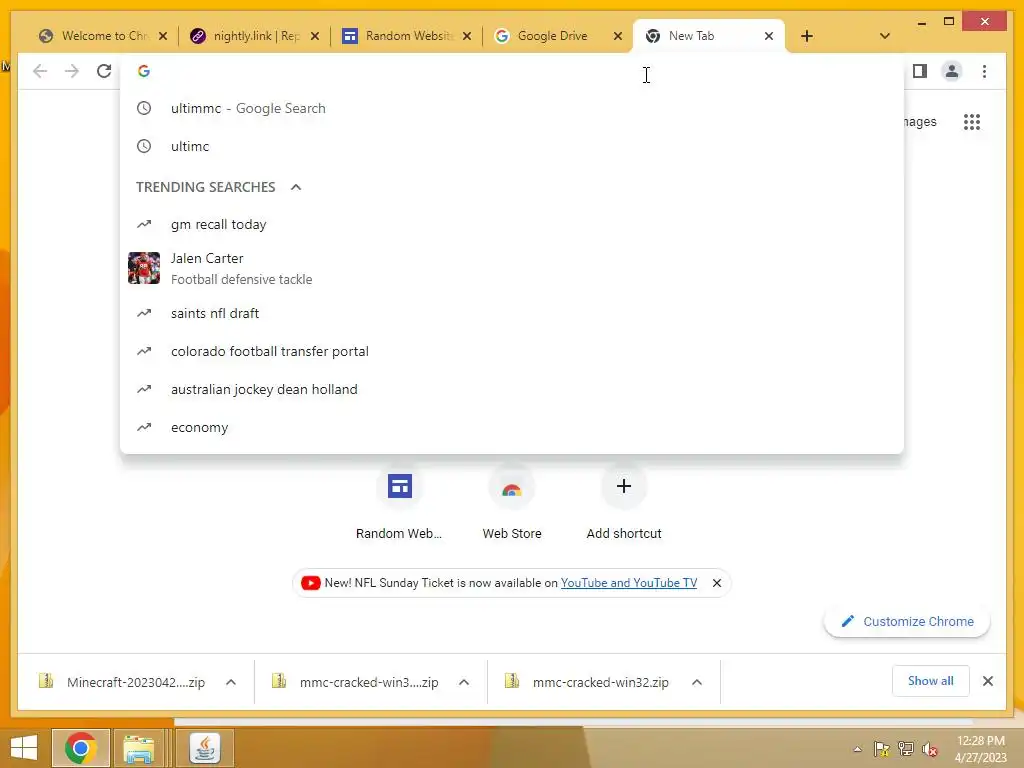Click the YouTube logo in promo

(x=310, y=583)
